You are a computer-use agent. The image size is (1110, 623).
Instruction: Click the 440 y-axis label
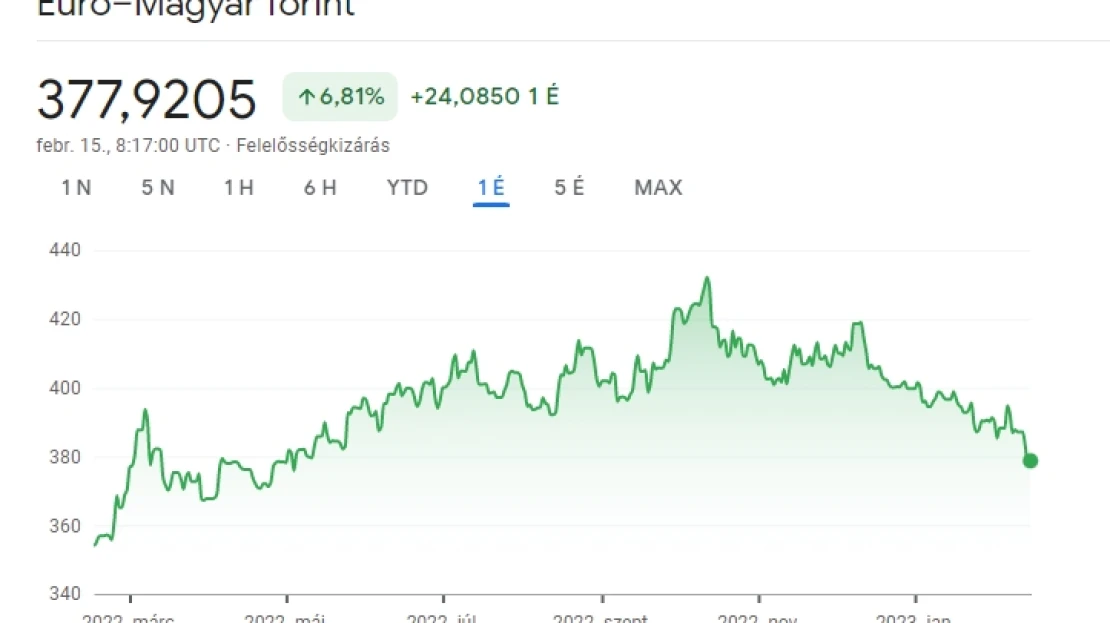(64, 250)
